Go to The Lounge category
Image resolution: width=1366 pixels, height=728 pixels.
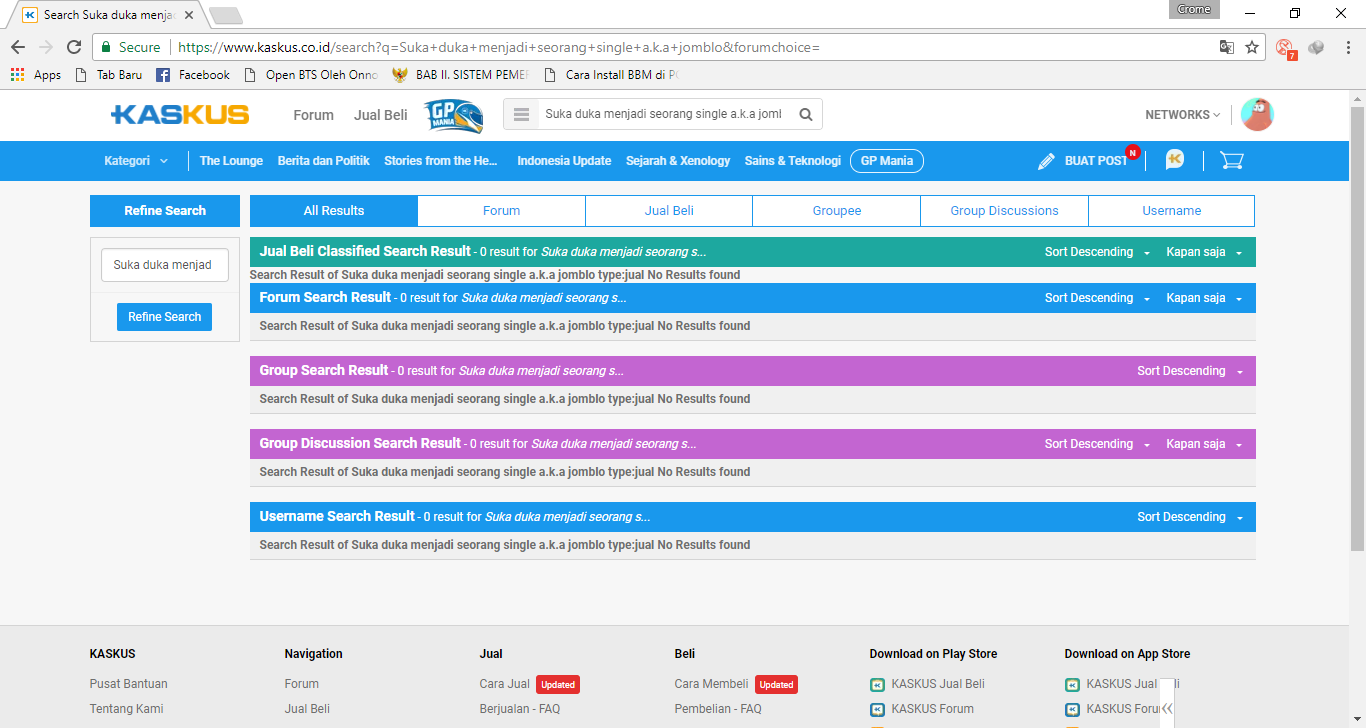(231, 161)
